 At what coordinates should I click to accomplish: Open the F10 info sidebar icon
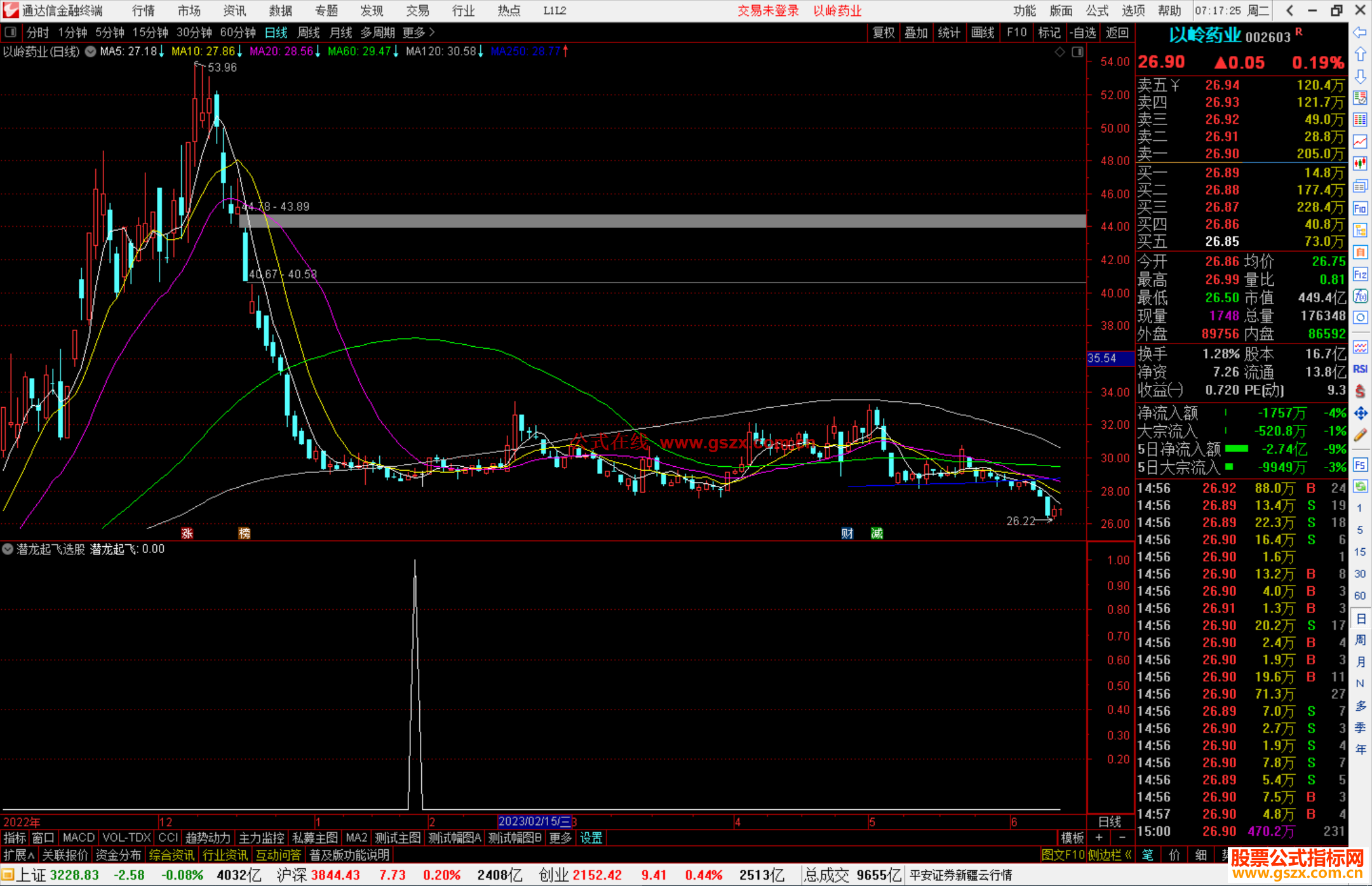pyautogui.click(x=1360, y=208)
